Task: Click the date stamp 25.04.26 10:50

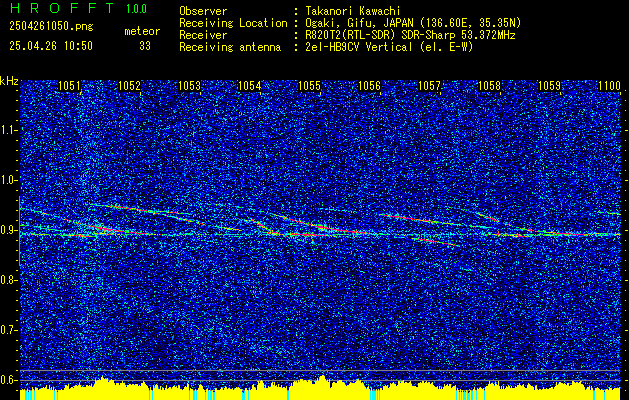Action: 51,46
